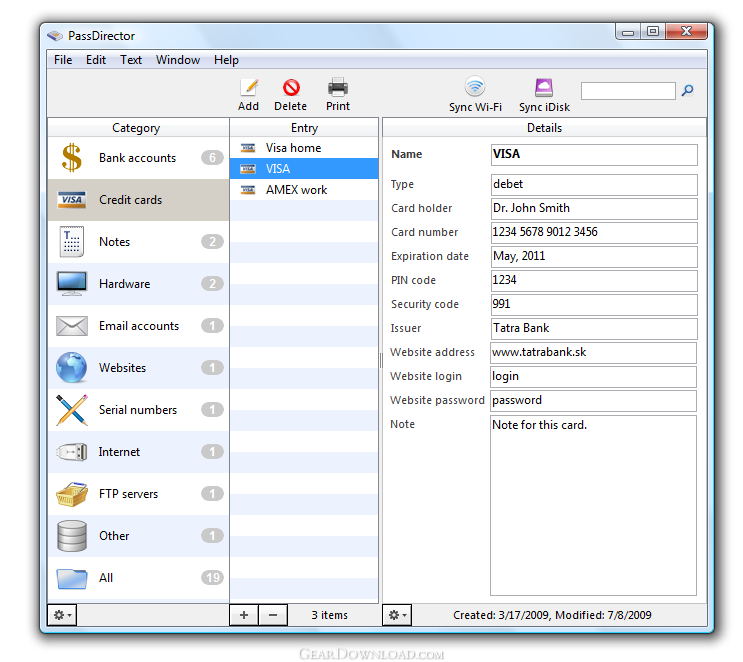Select the 'AMEX work' entry text
The image size is (743, 662).
click(x=296, y=190)
